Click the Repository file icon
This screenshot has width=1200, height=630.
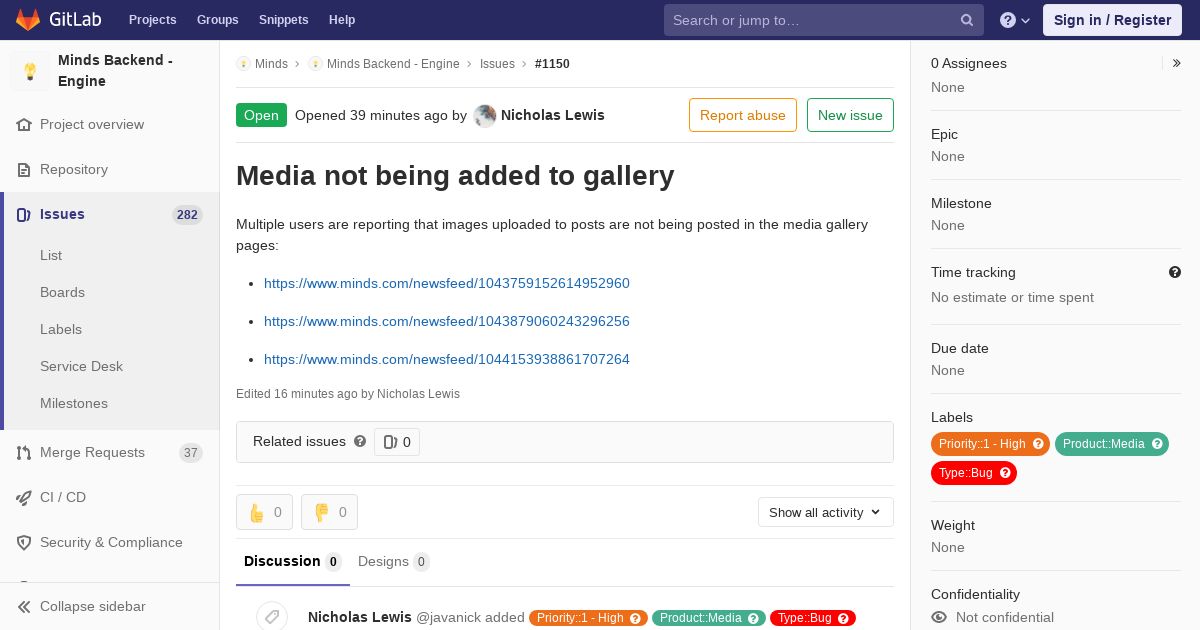point(24,170)
